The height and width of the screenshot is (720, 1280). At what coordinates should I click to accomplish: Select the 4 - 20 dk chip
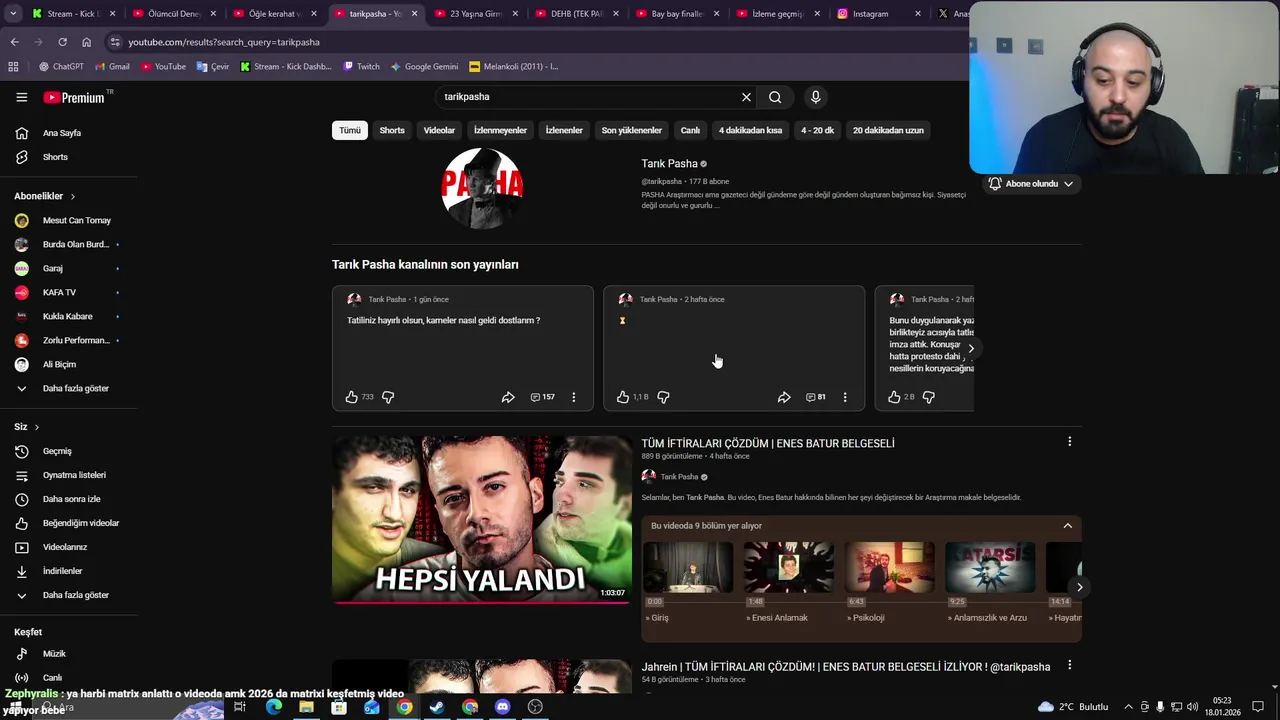817,130
